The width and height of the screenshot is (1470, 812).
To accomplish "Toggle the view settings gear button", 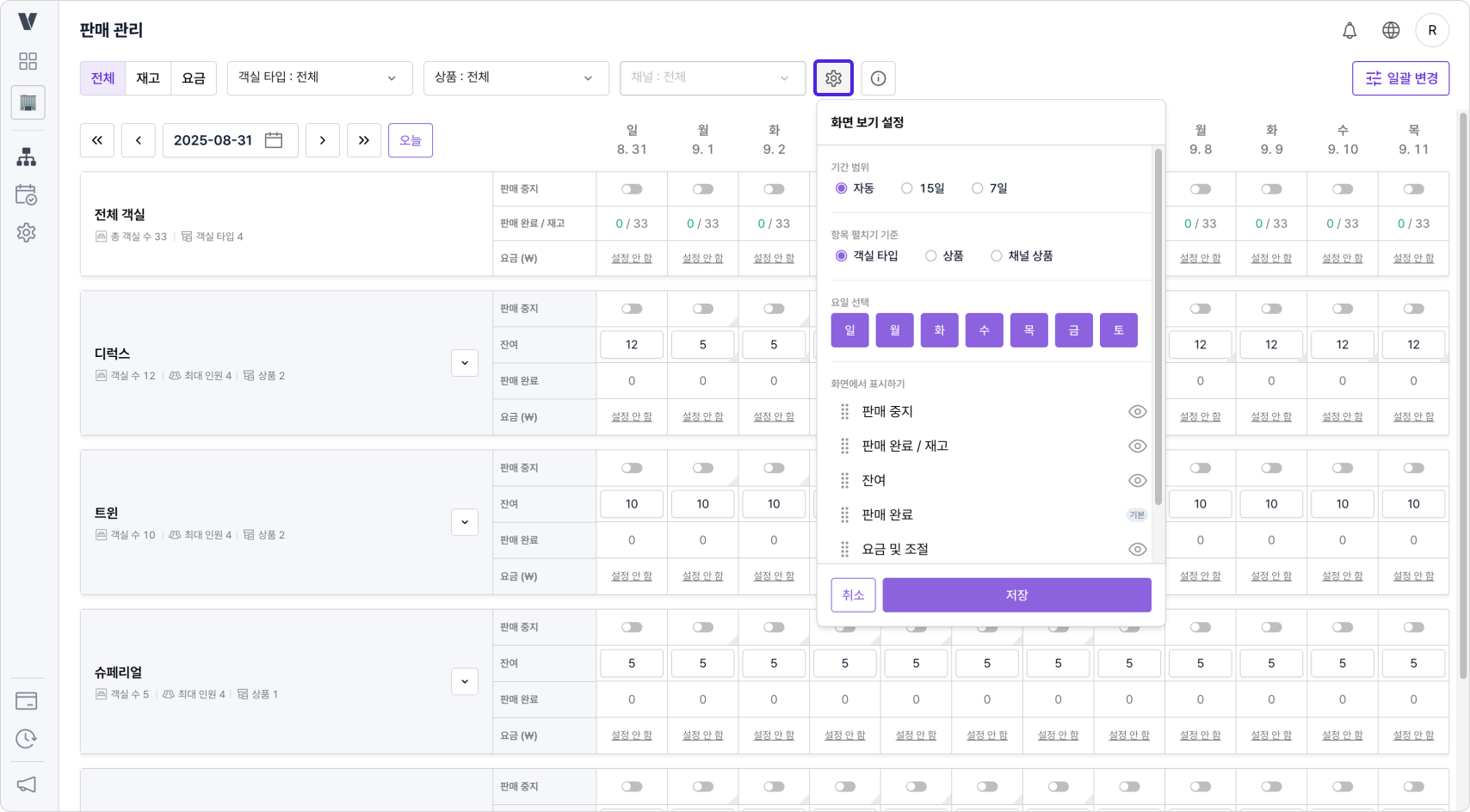I will (x=833, y=78).
